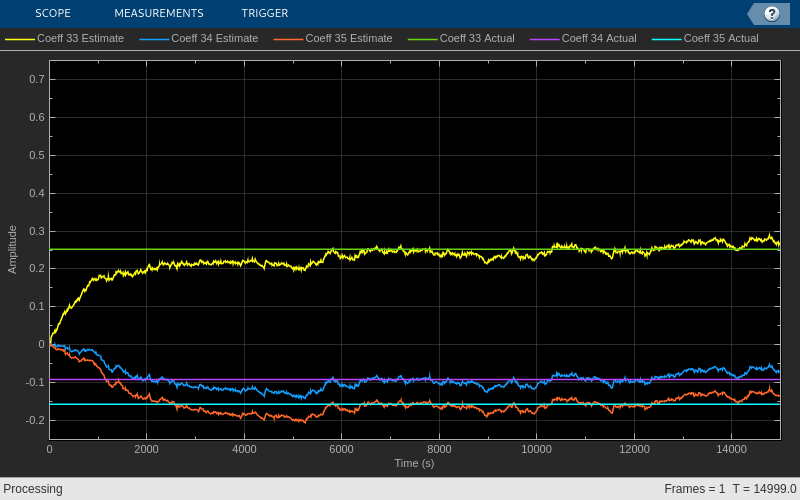This screenshot has width=800, height=500.
Task: Click the yellow Coeff 33 Estimate line swatch
Action: point(20,39)
